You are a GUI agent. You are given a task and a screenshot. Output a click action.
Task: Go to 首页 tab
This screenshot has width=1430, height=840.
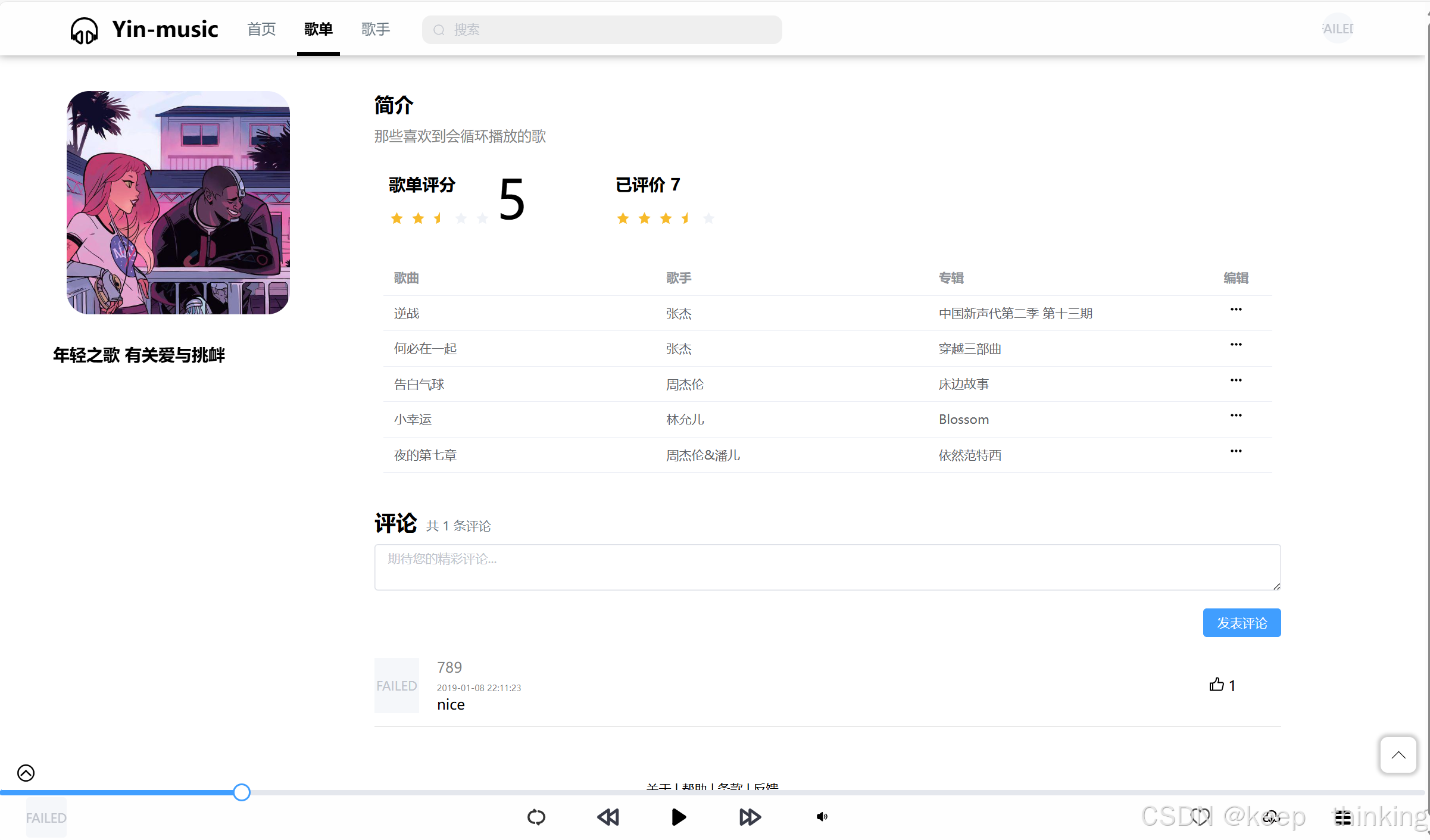pos(261,29)
